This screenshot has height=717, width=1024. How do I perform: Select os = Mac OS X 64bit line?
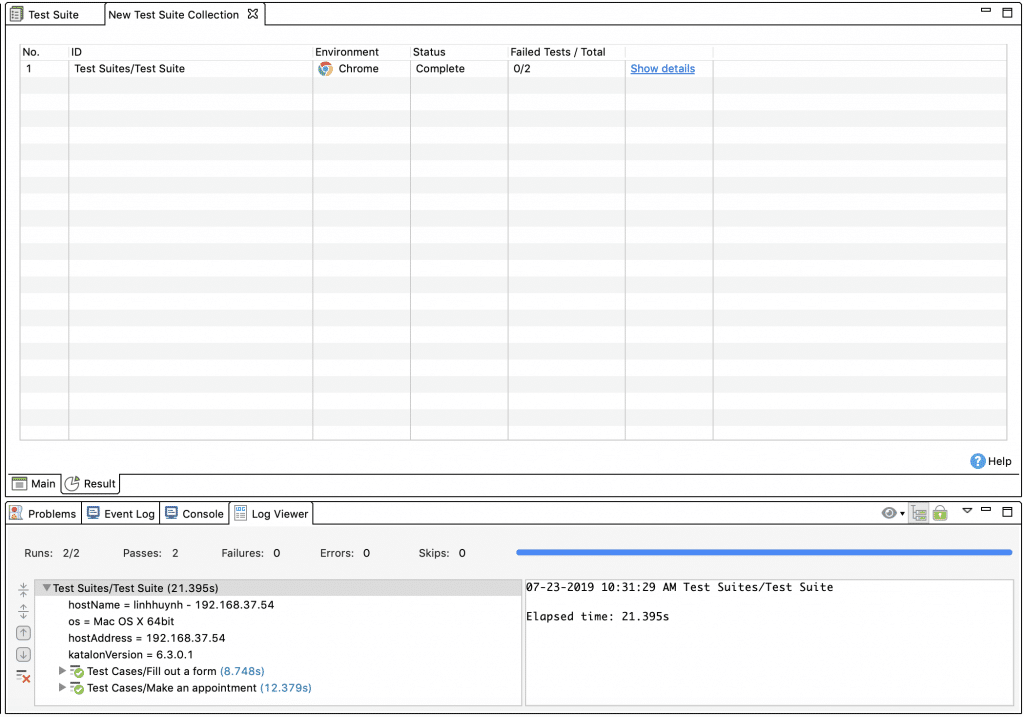click(121, 621)
